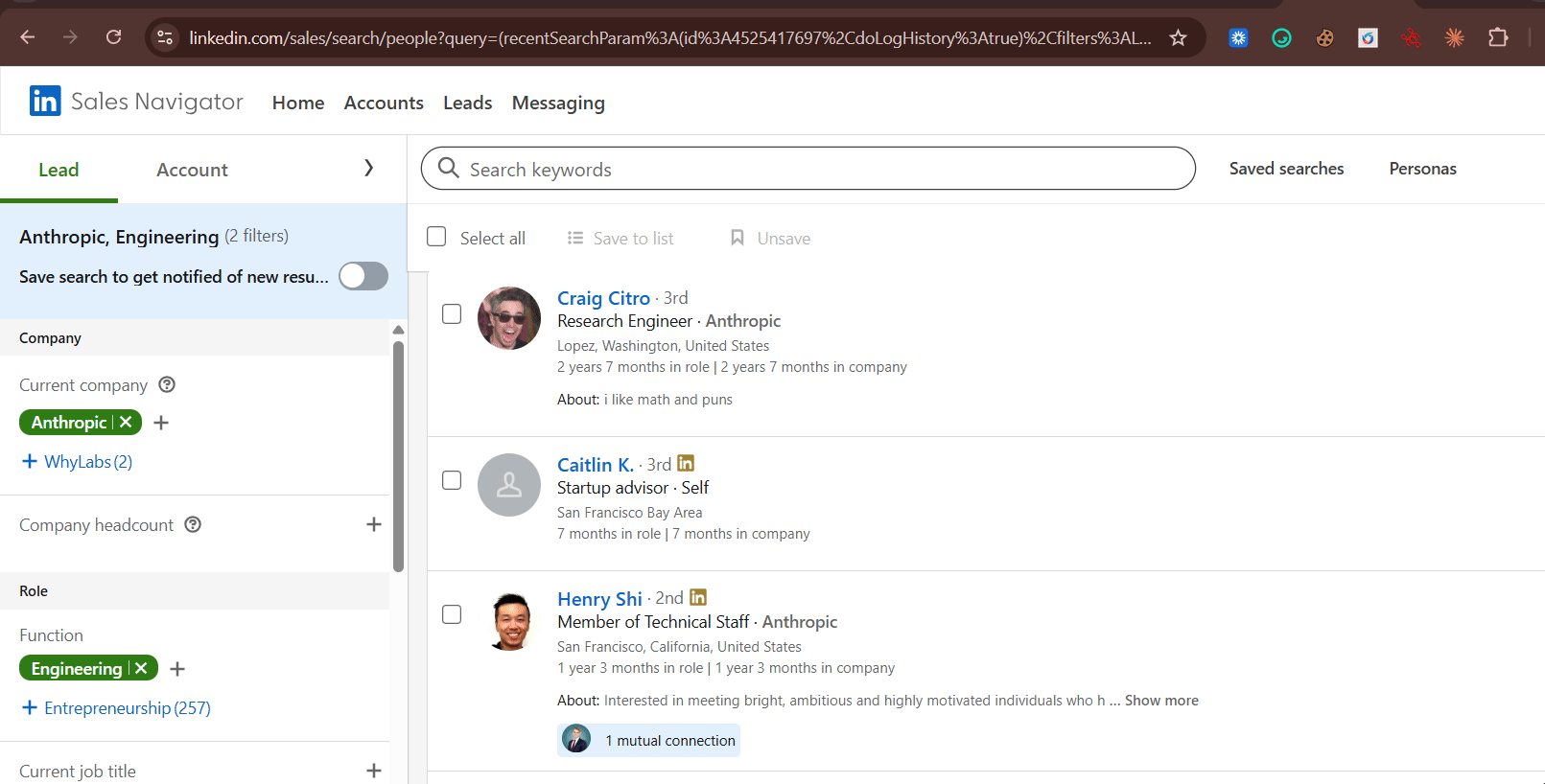Click the LinkedIn logo icon
1545x784 pixels.
(45, 101)
